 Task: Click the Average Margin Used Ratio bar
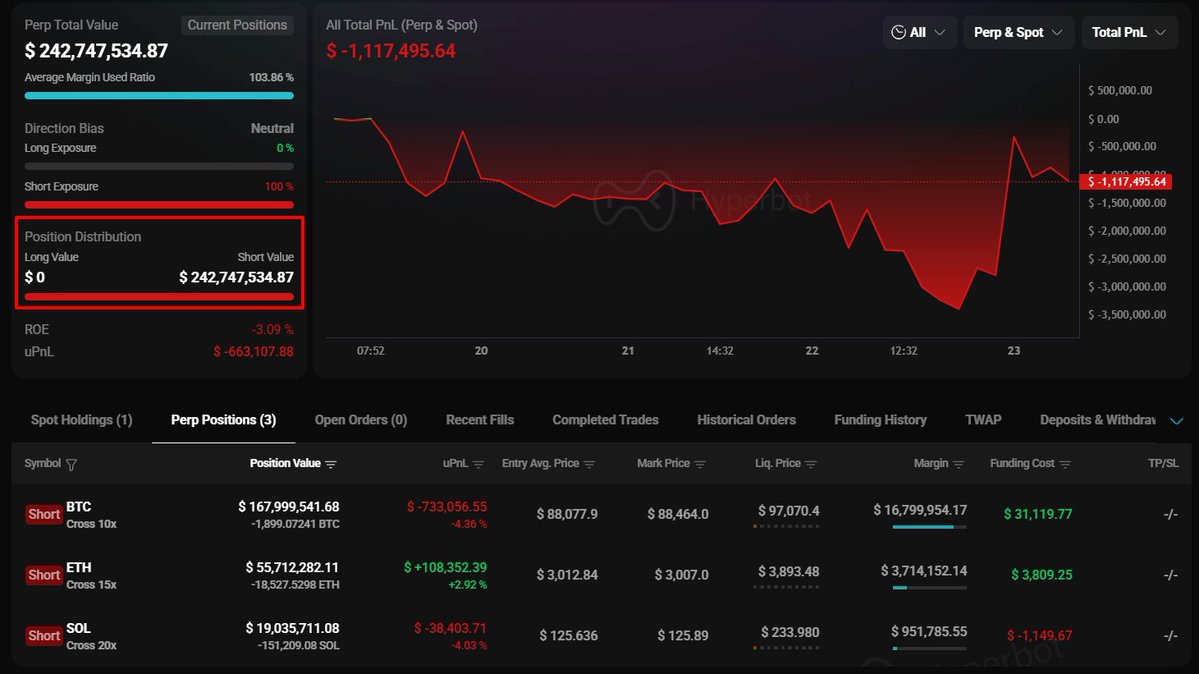coord(159,96)
